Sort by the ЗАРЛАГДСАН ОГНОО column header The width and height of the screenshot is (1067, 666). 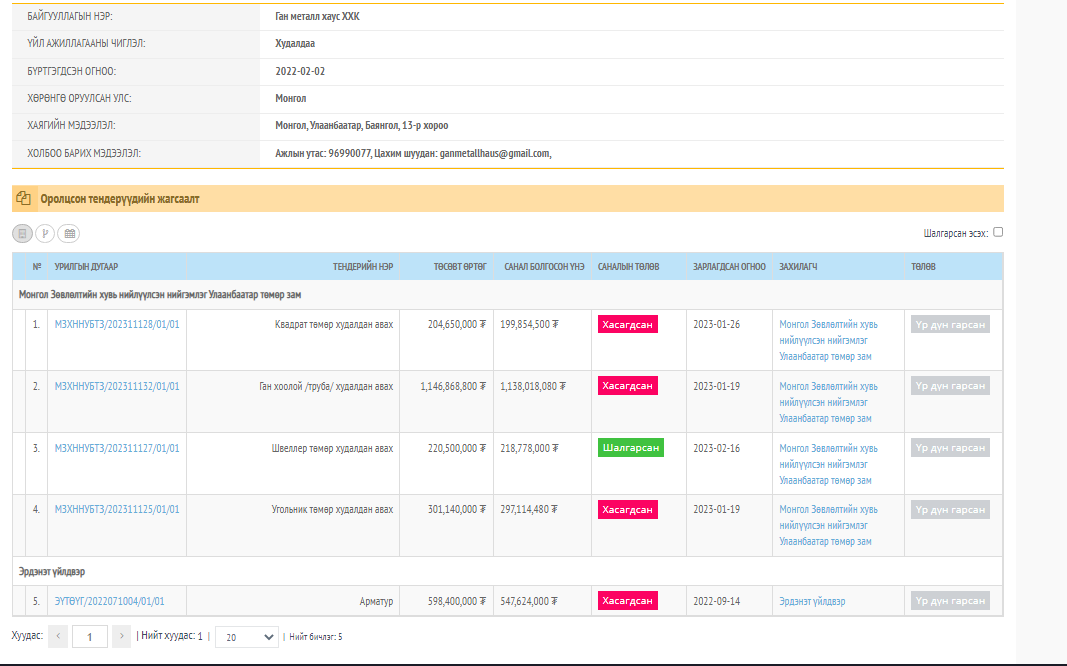pyautogui.click(x=729, y=266)
